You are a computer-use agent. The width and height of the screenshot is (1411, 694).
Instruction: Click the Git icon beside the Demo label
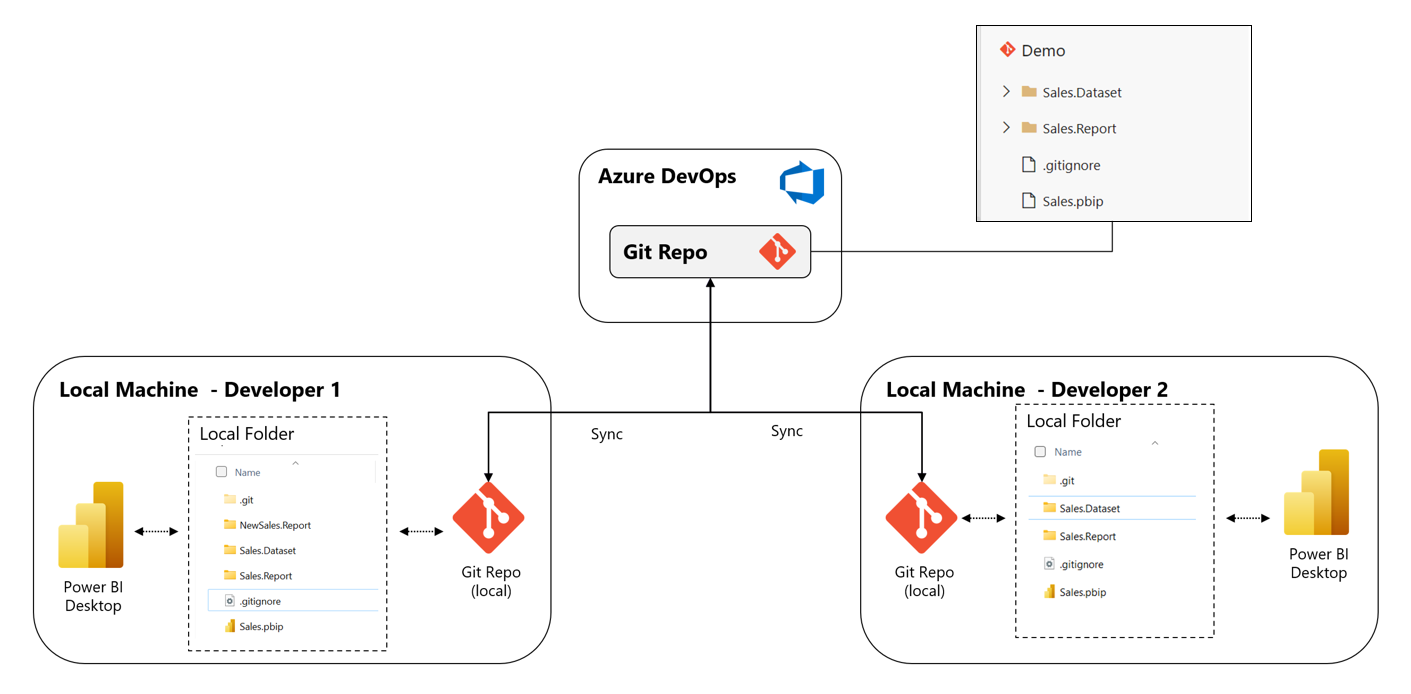point(1007,49)
